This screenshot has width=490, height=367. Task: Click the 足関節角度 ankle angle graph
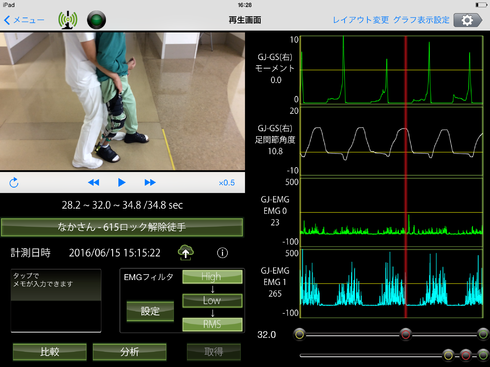tap(392, 141)
